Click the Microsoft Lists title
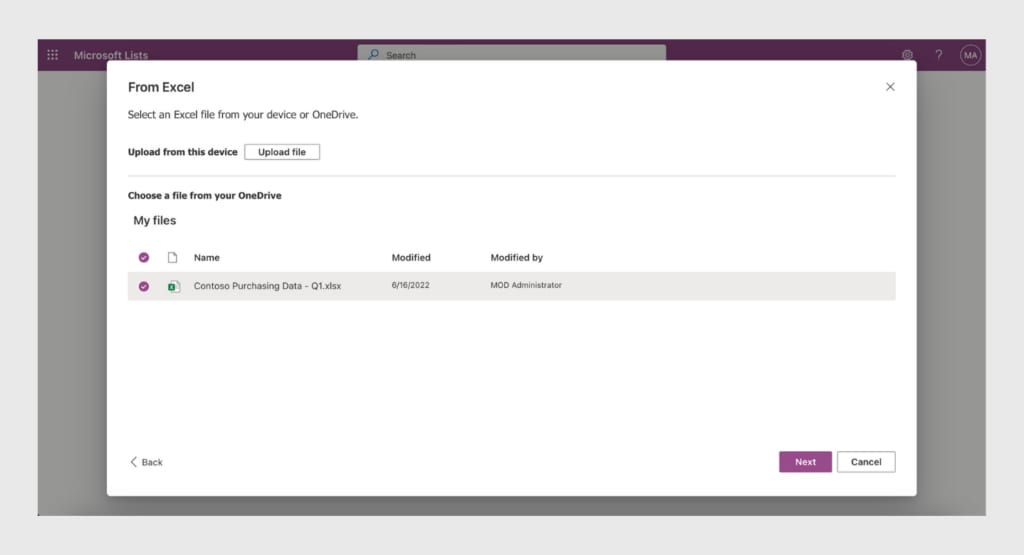 click(x=111, y=55)
